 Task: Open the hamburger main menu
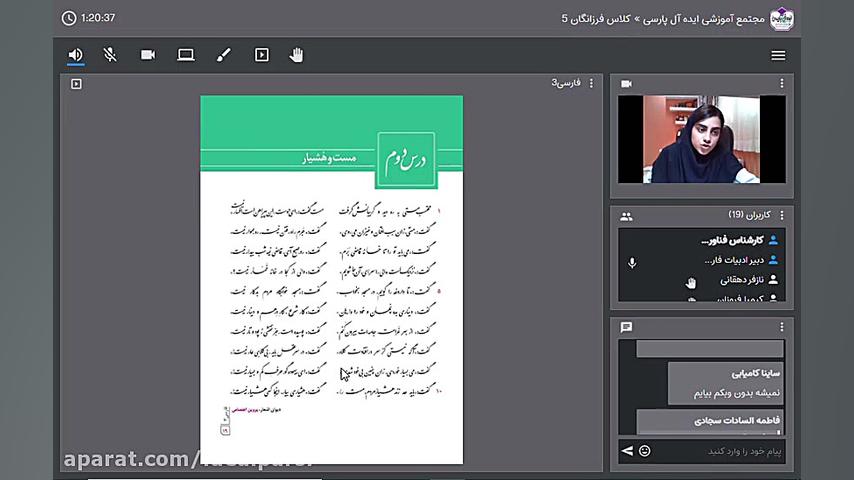778,55
